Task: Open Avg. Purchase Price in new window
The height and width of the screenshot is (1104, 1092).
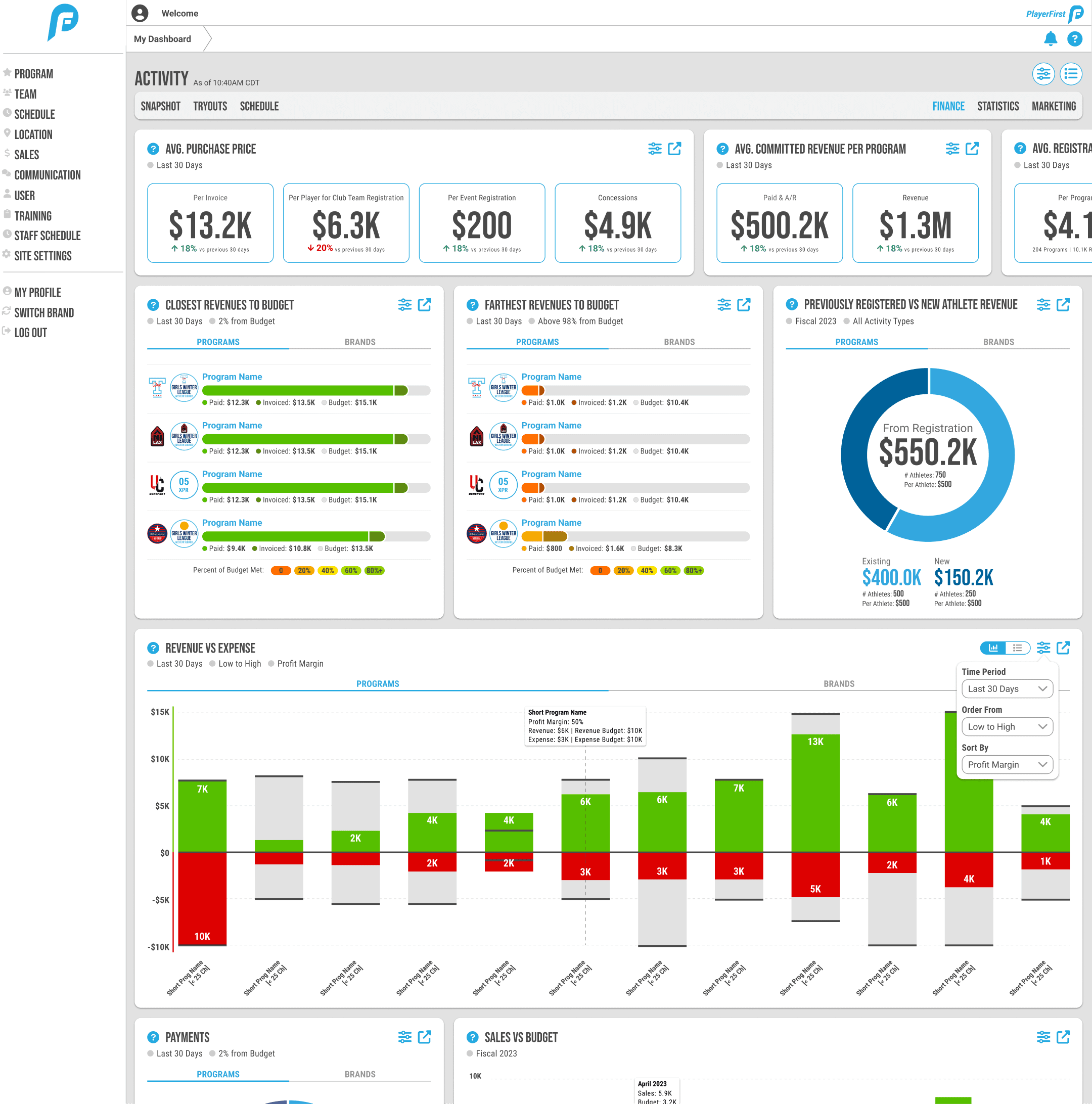Action: tap(674, 149)
